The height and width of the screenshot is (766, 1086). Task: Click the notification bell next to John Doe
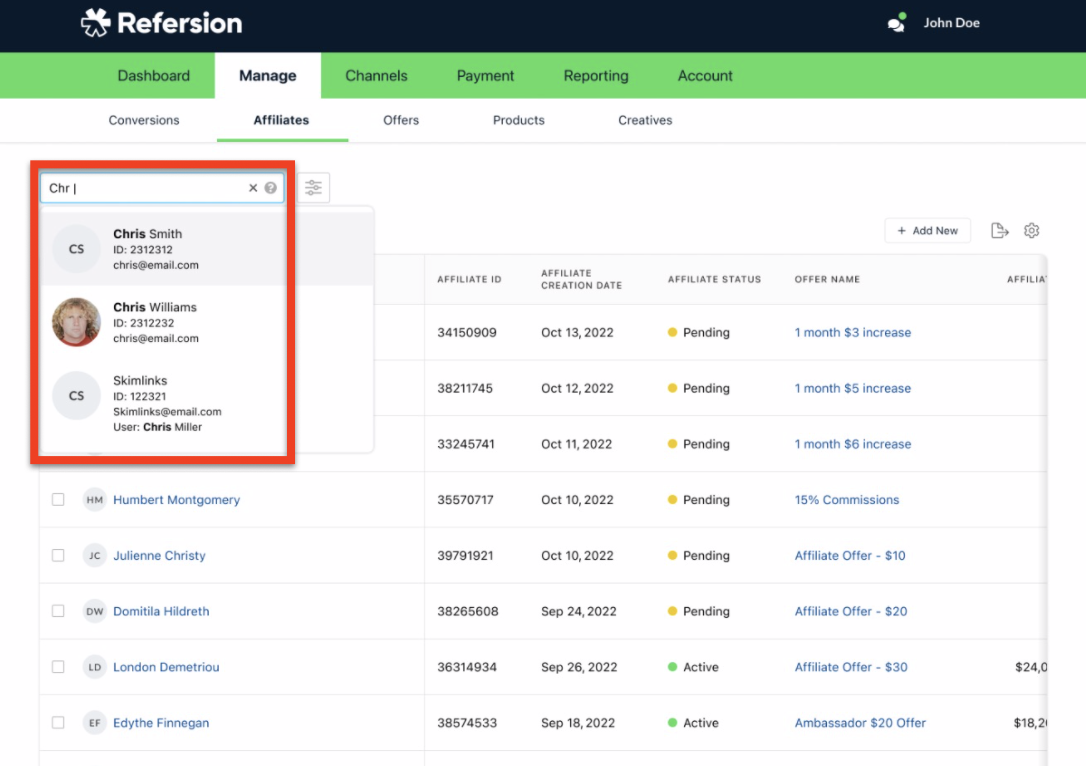click(x=897, y=22)
